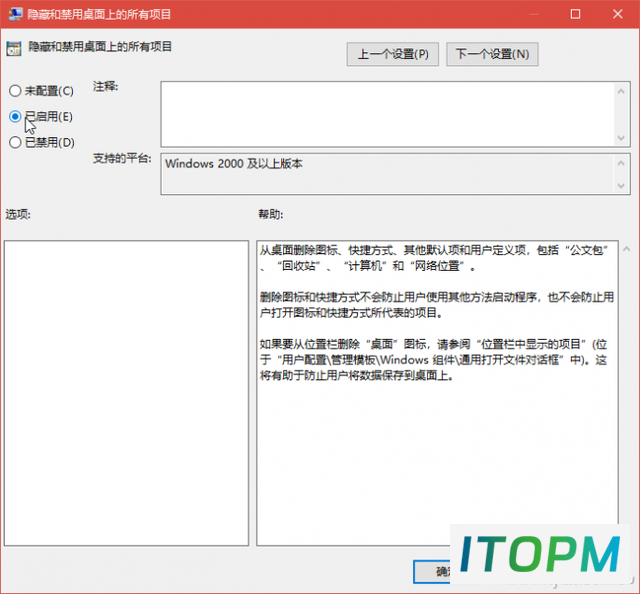The width and height of the screenshot is (640, 594).
Task: Click the comment box scroll down arrow
Action: [x=621, y=138]
